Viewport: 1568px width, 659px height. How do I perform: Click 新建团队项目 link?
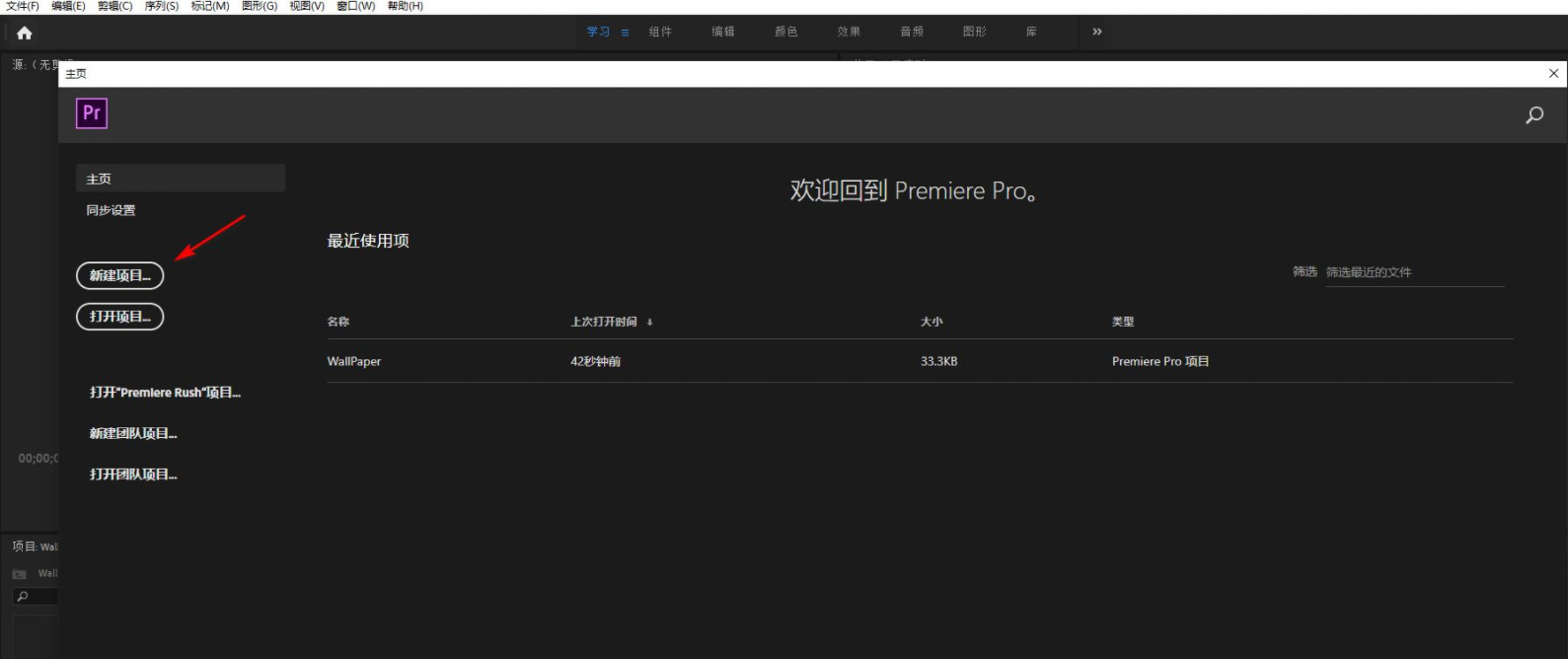133,434
